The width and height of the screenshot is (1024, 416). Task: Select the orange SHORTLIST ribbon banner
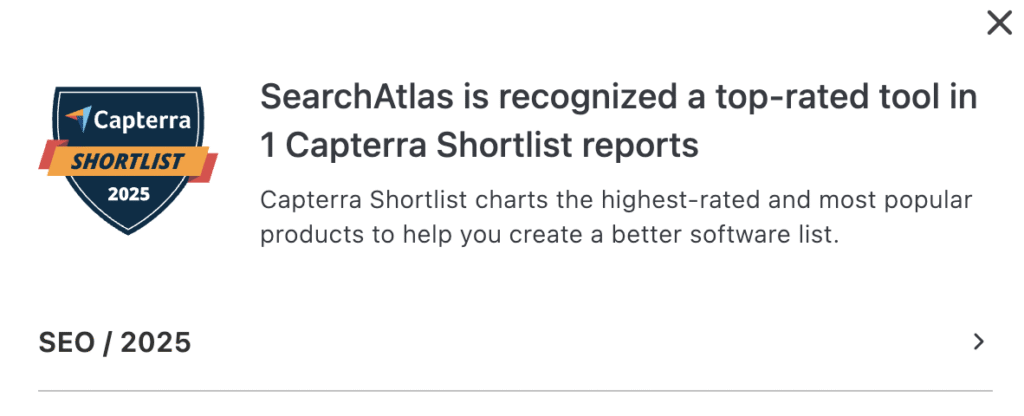coord(128,161)
